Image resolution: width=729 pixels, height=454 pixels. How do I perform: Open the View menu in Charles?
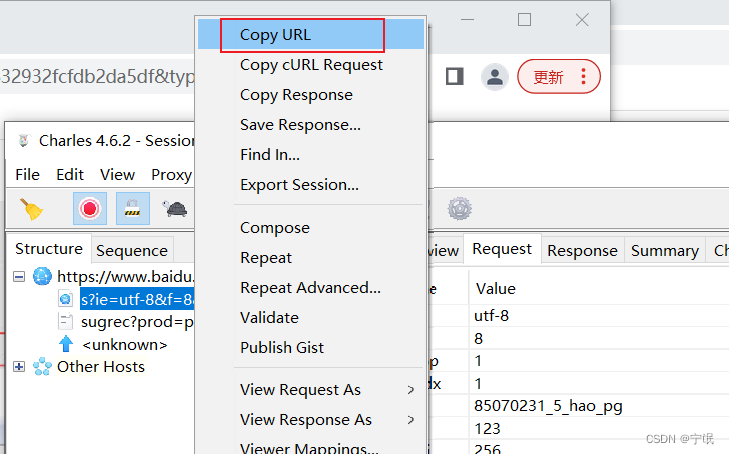pyautogui.click(x=117, y=175)
